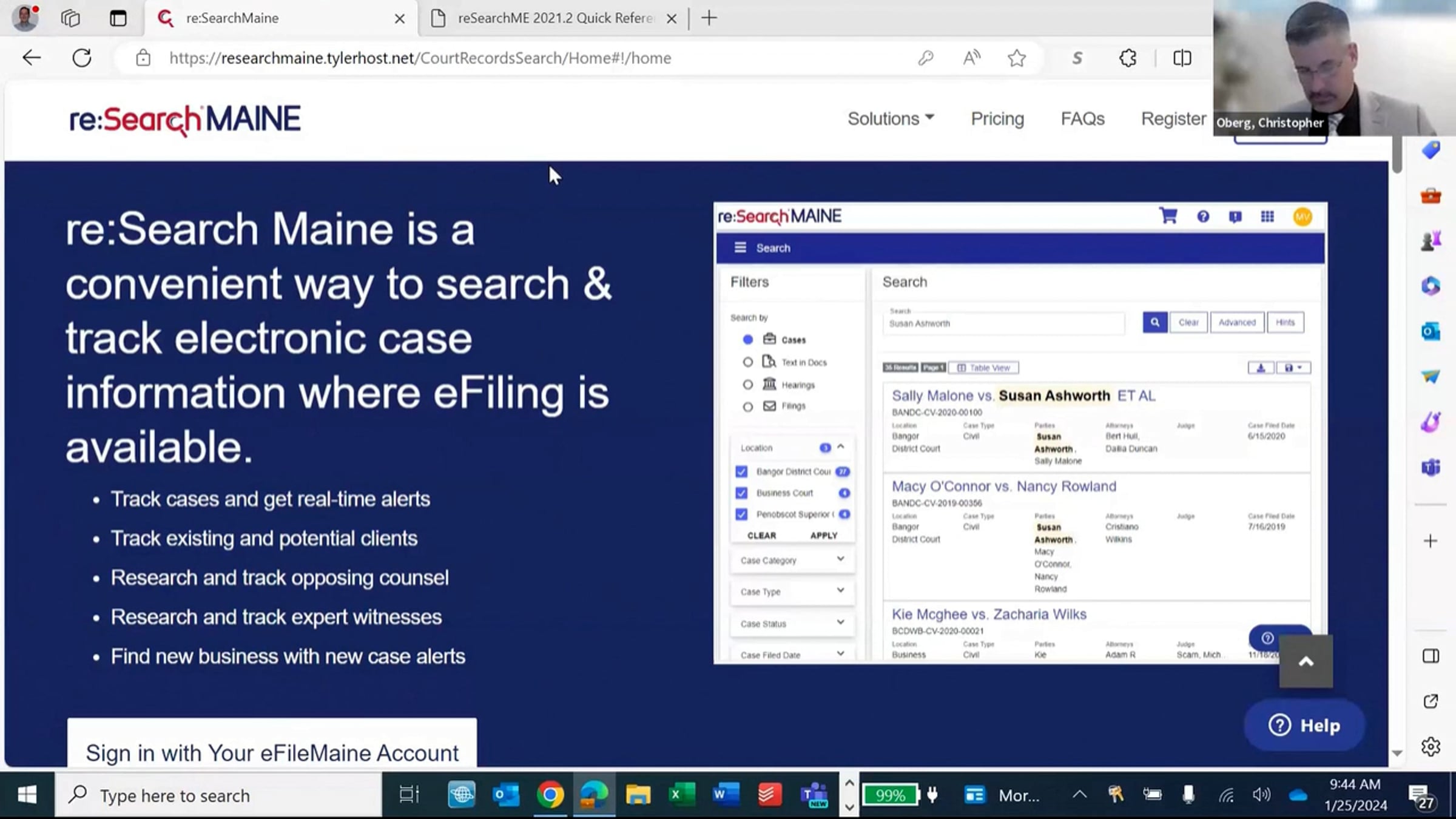
Task: Open the taskbar news widget labeled Mor...
Action: click(x=1001, y=795)
